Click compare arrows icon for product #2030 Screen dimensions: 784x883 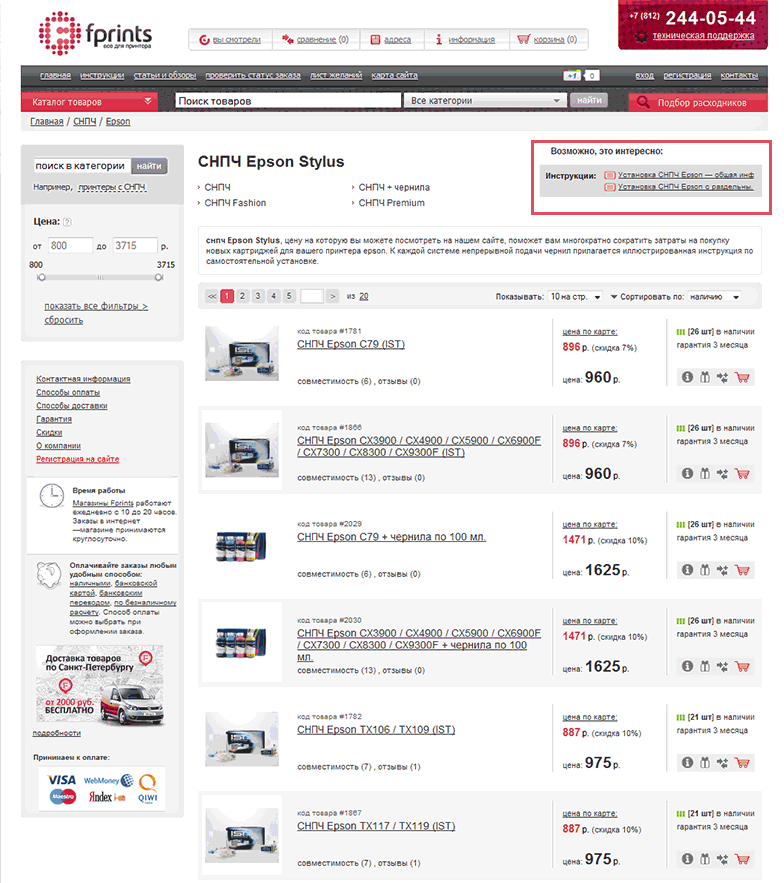pos(723,666)
